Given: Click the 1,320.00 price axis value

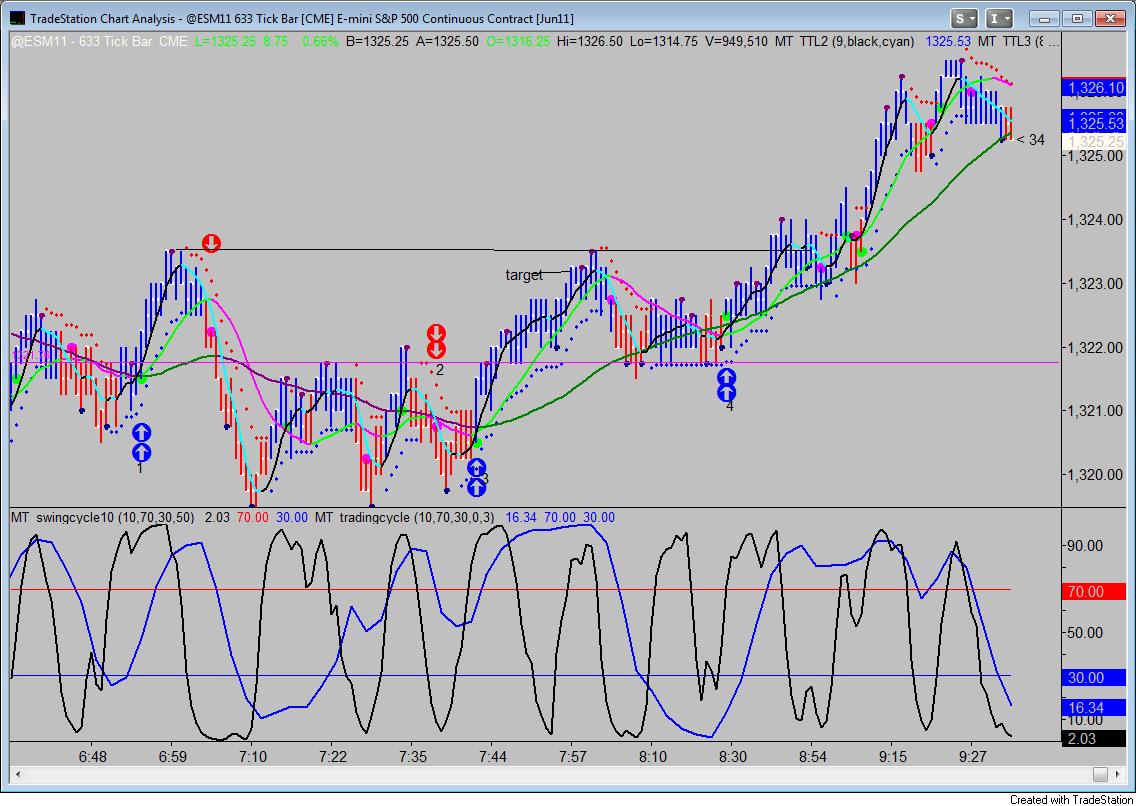Looking at the screenshot, I should pyautogui.click(x=1095, y=475).
